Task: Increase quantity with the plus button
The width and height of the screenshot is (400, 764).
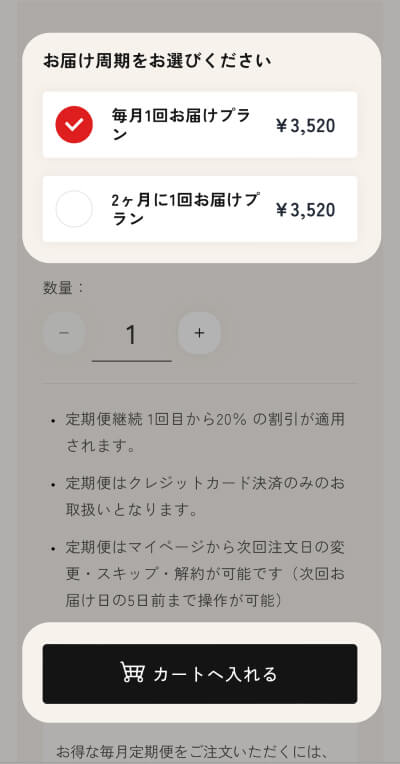Action: [199, 333]
